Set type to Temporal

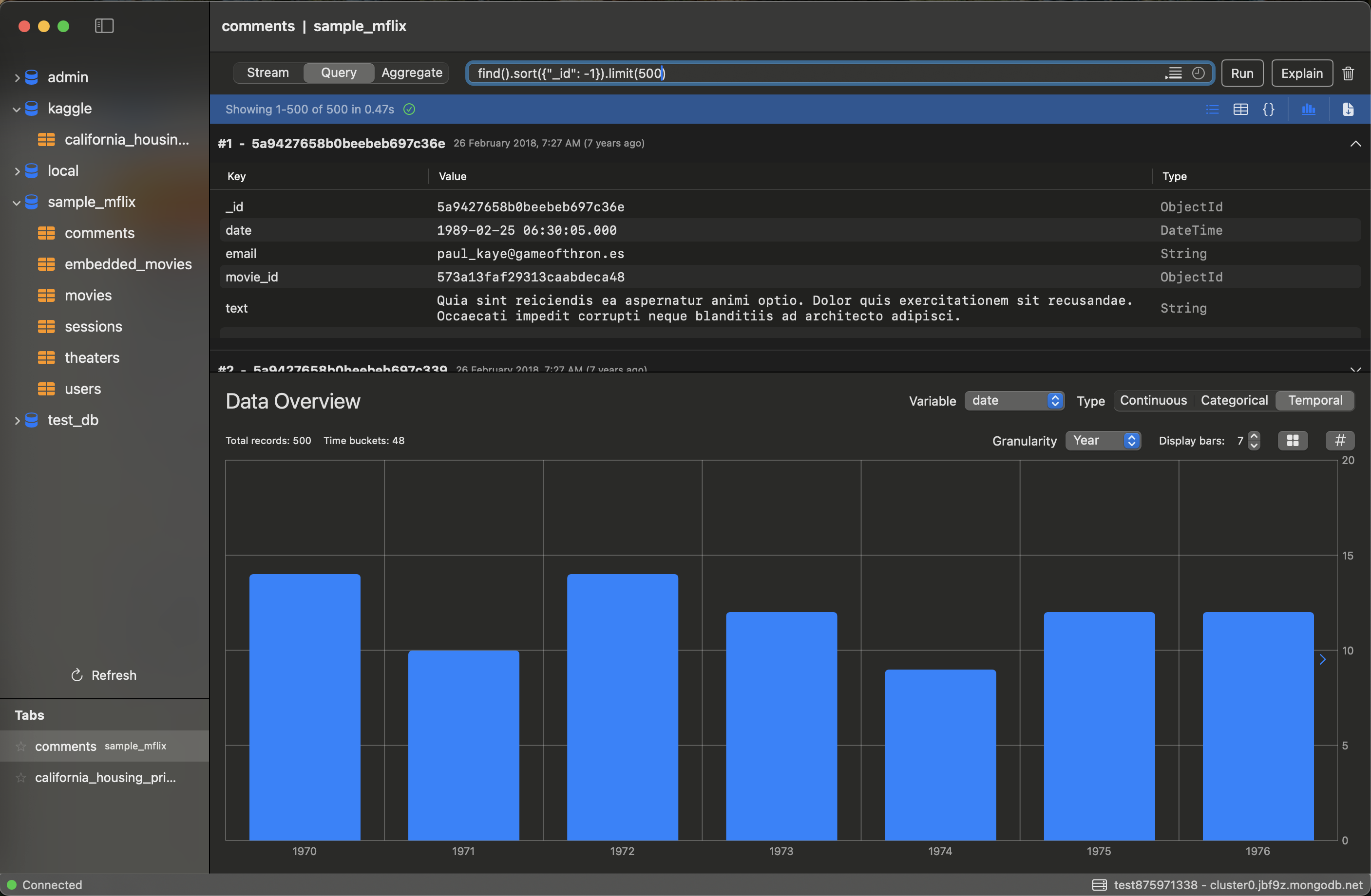click(x=1315, y=401)
